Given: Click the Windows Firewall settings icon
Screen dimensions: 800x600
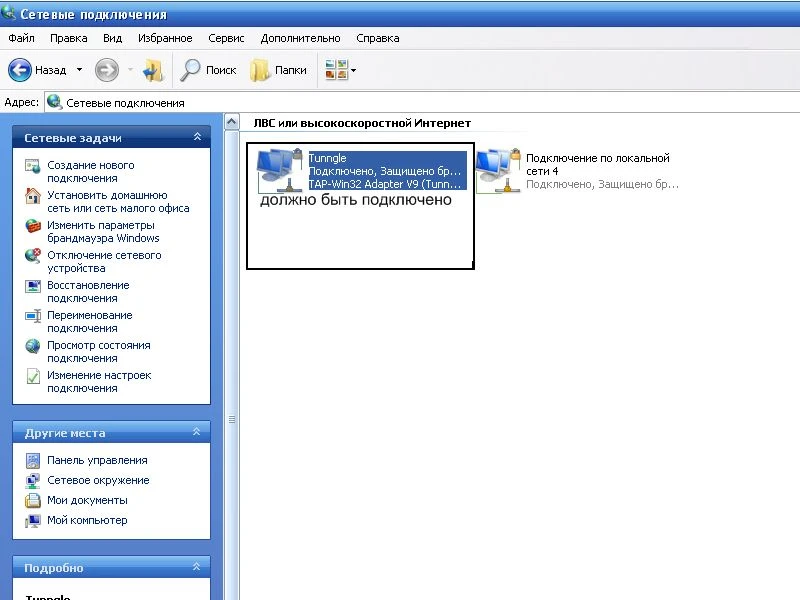Looking at the screenshot, I should [x=33, y=226].
